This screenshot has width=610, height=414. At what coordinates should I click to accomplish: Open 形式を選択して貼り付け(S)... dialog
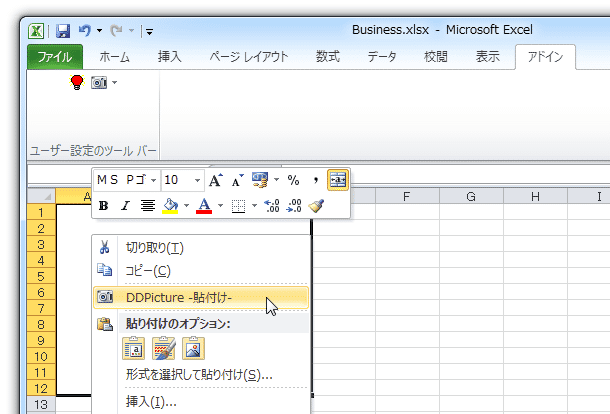(201, 375)
